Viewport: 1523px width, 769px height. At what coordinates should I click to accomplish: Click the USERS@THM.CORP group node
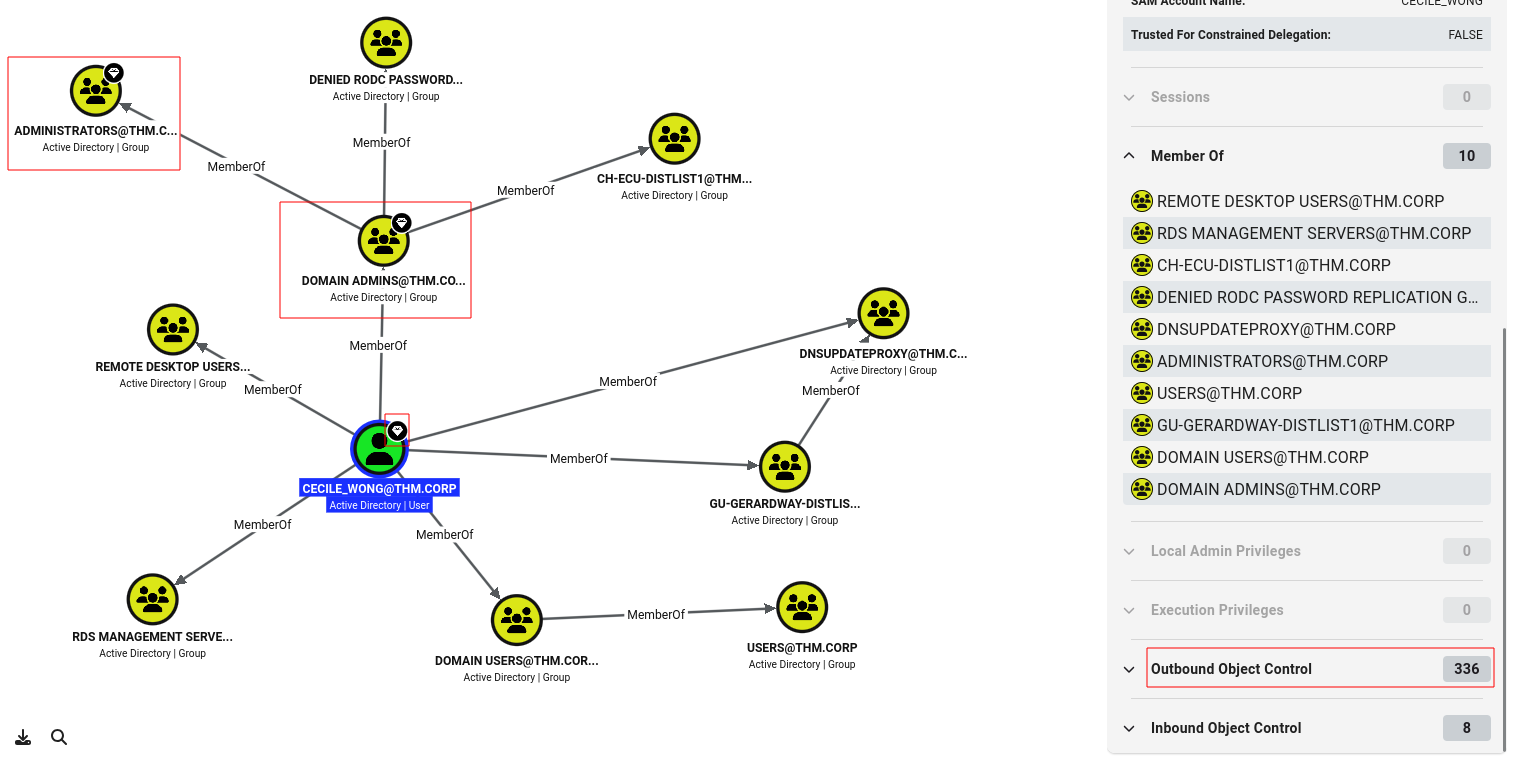point(802,607)
